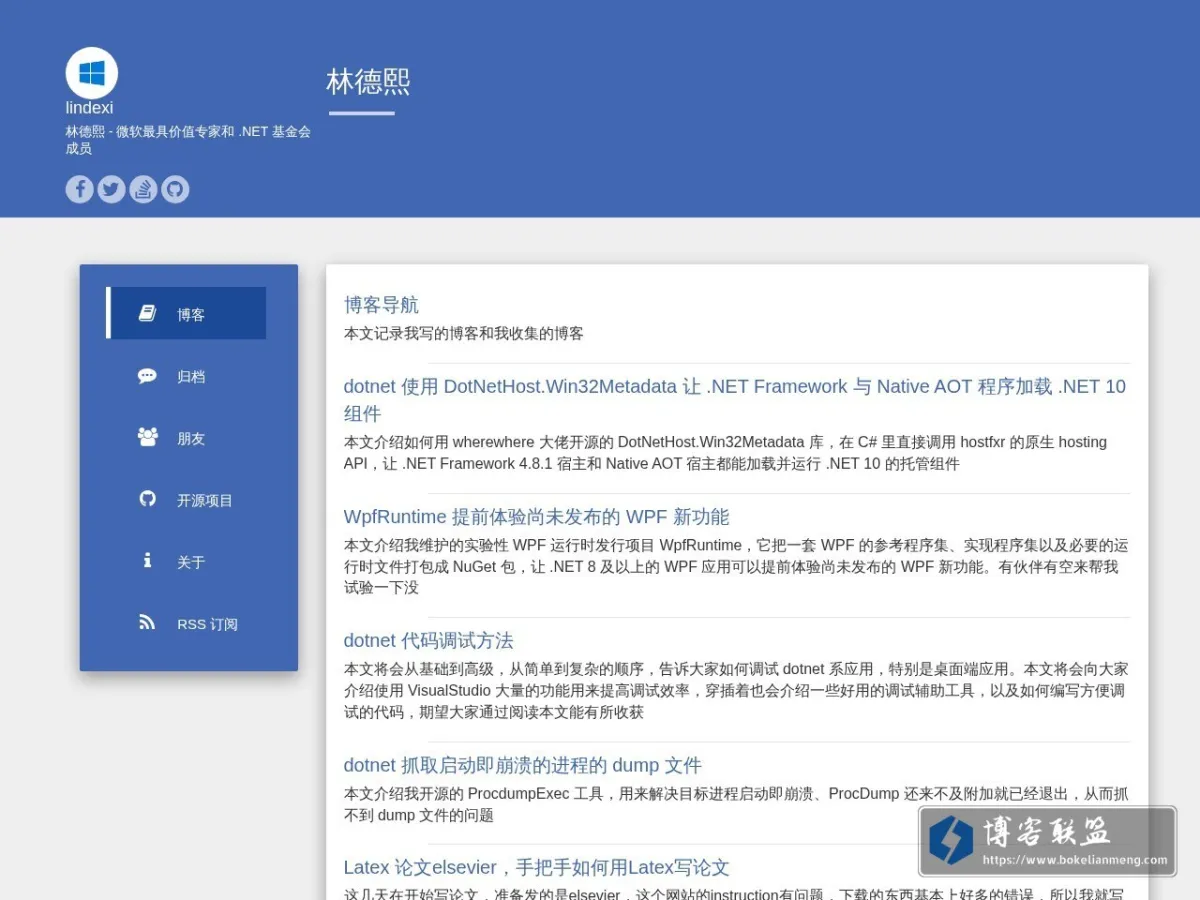
Task: Click summary mentioning ProcdumpExec 工具
Action: pos(736,805)
